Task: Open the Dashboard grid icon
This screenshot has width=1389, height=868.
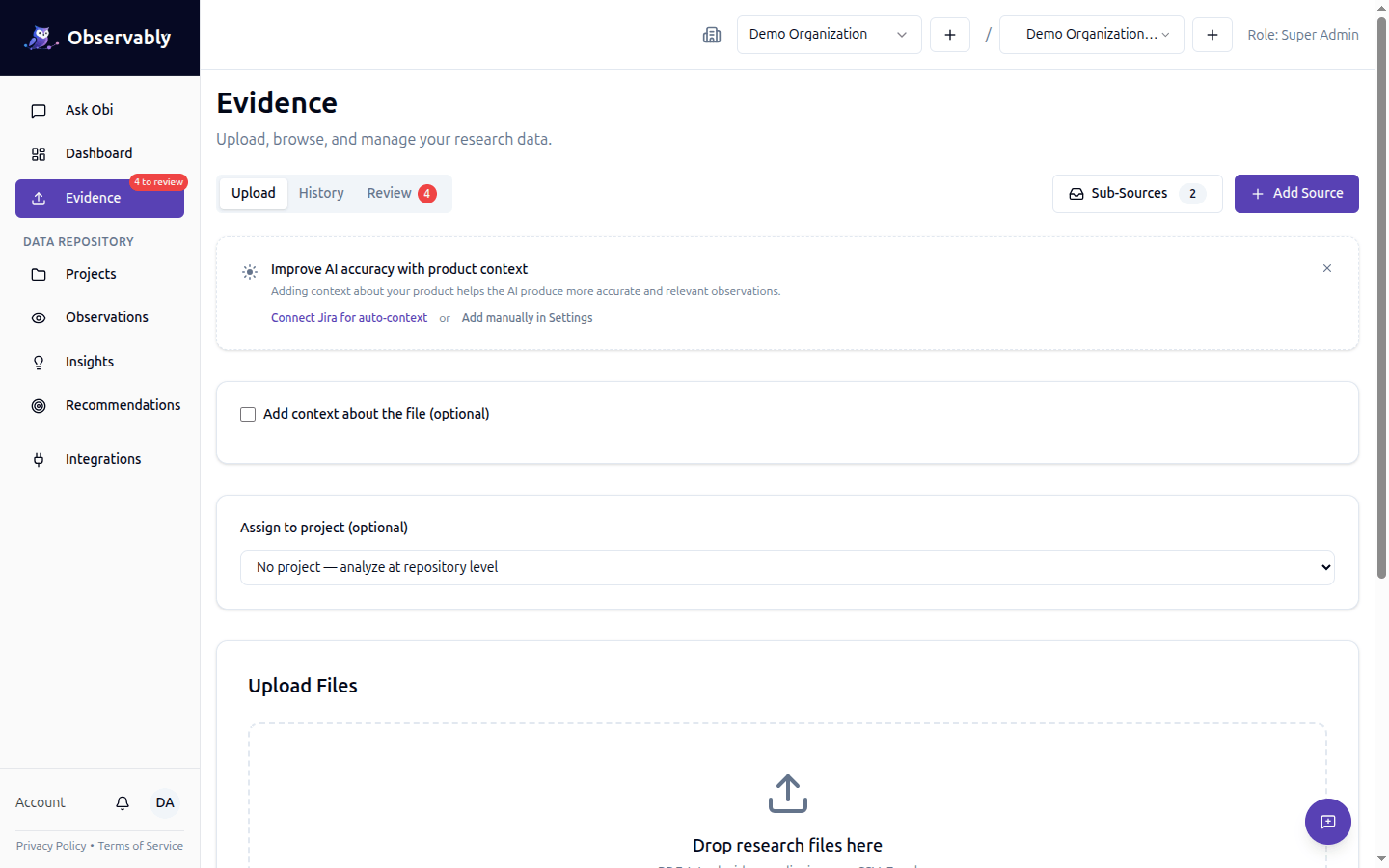Action: (x=39, y=153)
